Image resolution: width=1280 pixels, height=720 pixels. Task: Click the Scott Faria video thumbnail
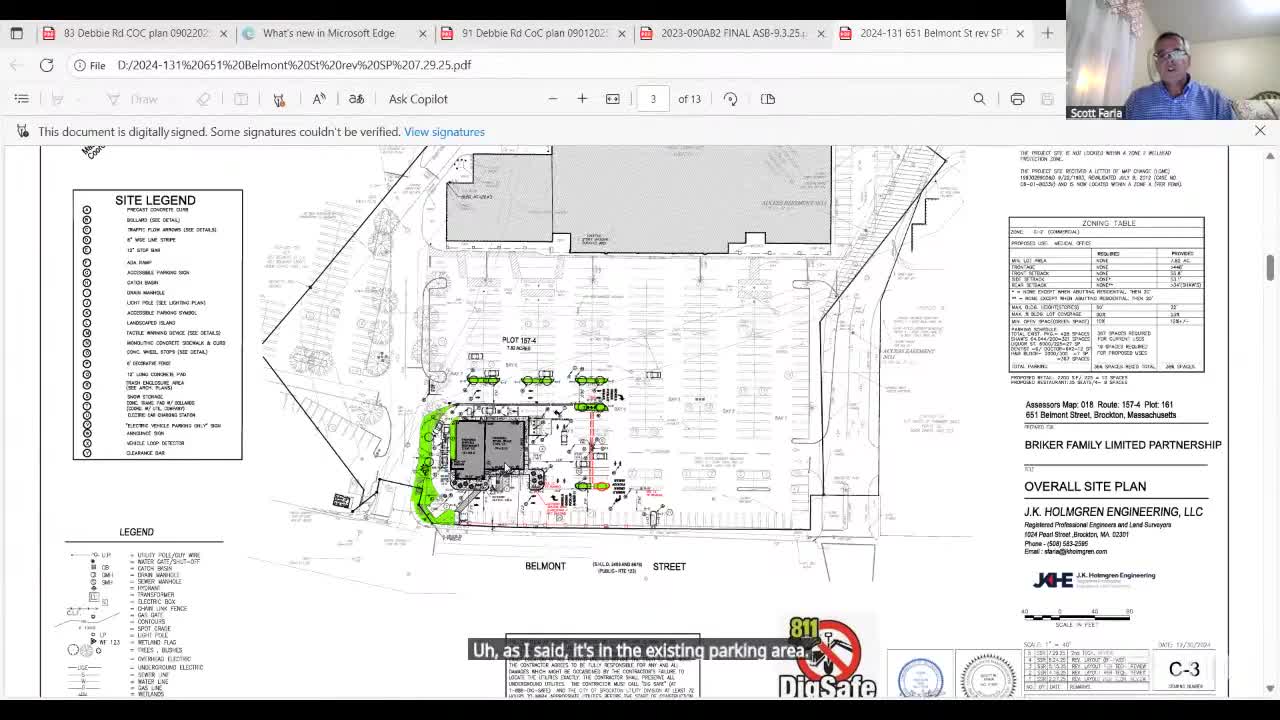[x=1173, y=60]
